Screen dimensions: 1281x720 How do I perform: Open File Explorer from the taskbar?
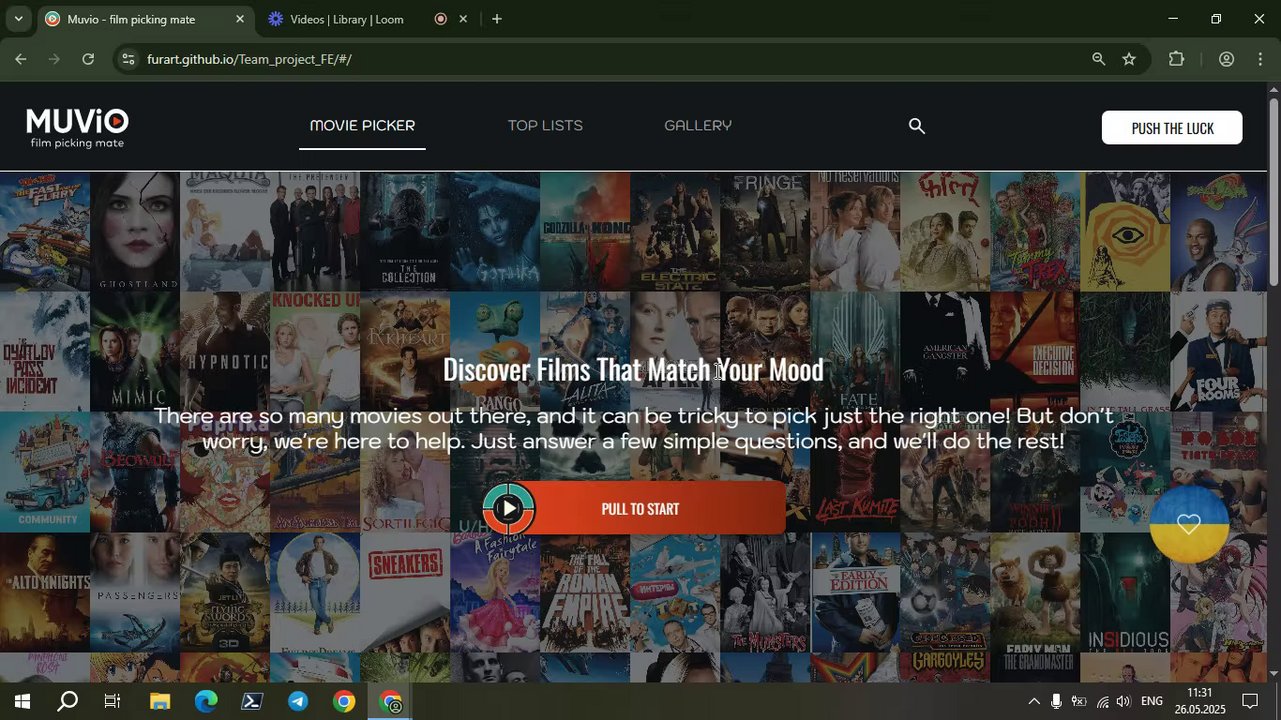(159, 702)
